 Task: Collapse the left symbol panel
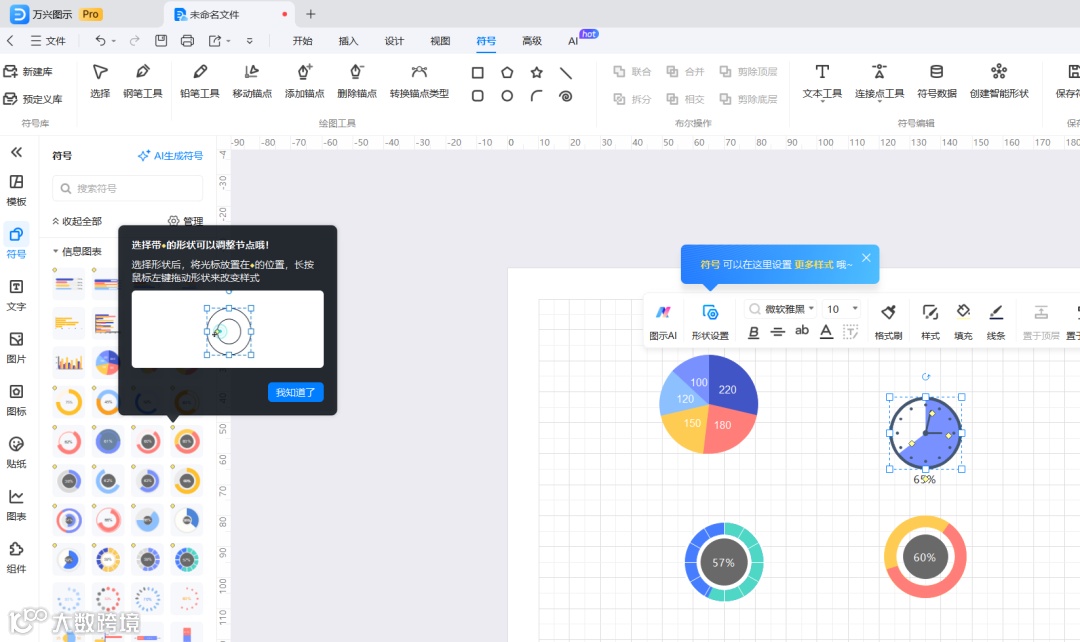coord(17,152)
